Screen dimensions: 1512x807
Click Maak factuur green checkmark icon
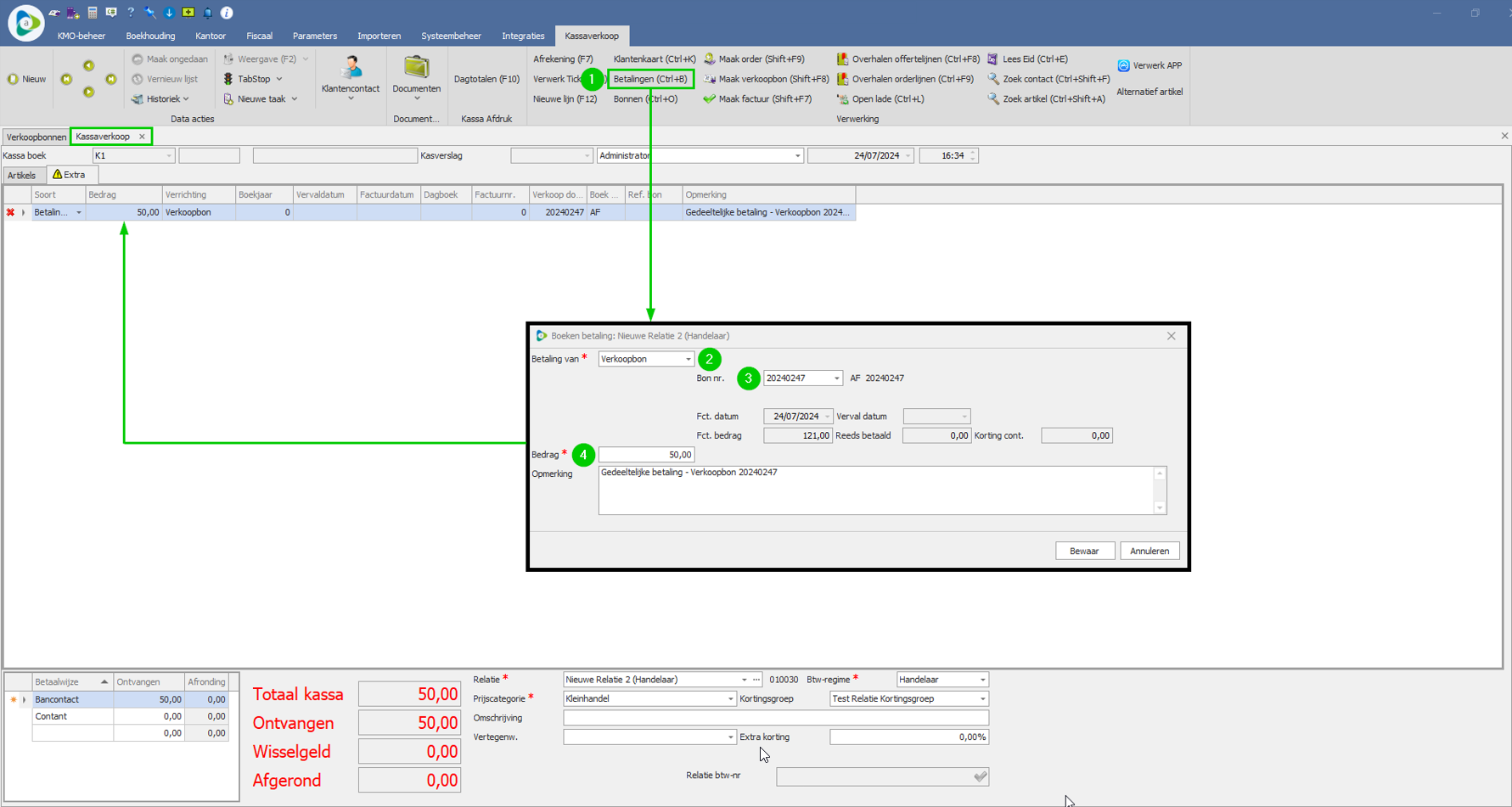pyautogui.click(x=709, y=99)
